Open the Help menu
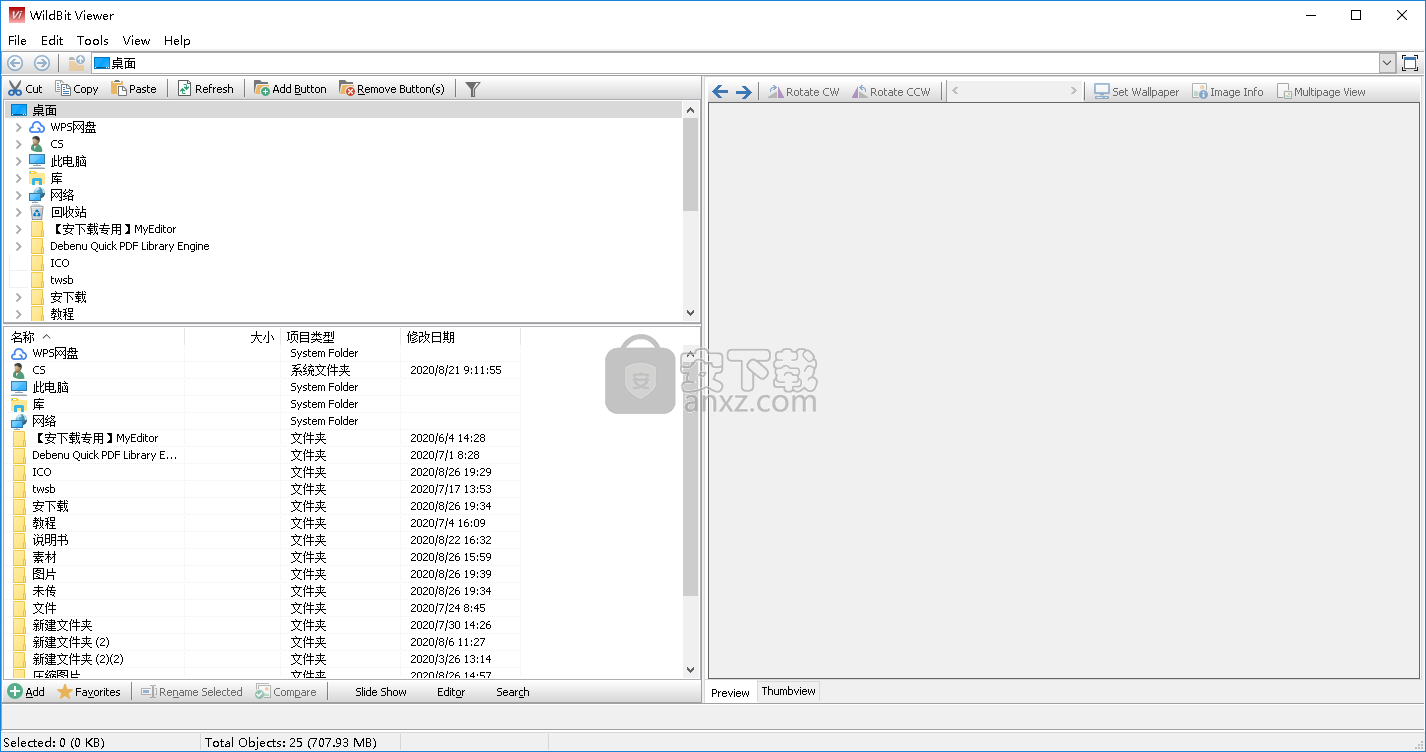Viewport: 1426px width, 752px height. coord(177,40)
